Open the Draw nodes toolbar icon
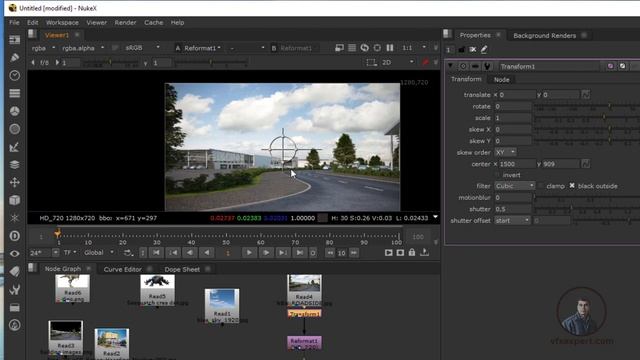 pyautogui.click(x=15, y=58)
